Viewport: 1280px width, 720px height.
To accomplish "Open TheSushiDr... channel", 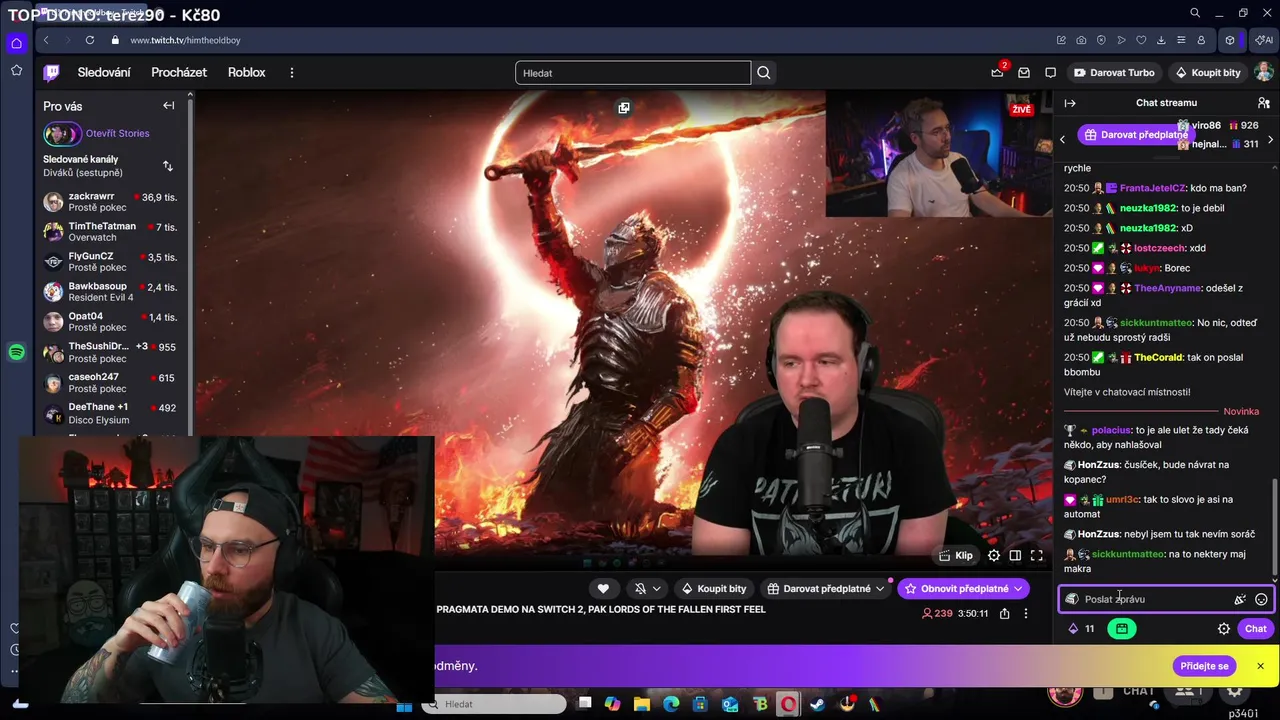I will tap(110, 352).
